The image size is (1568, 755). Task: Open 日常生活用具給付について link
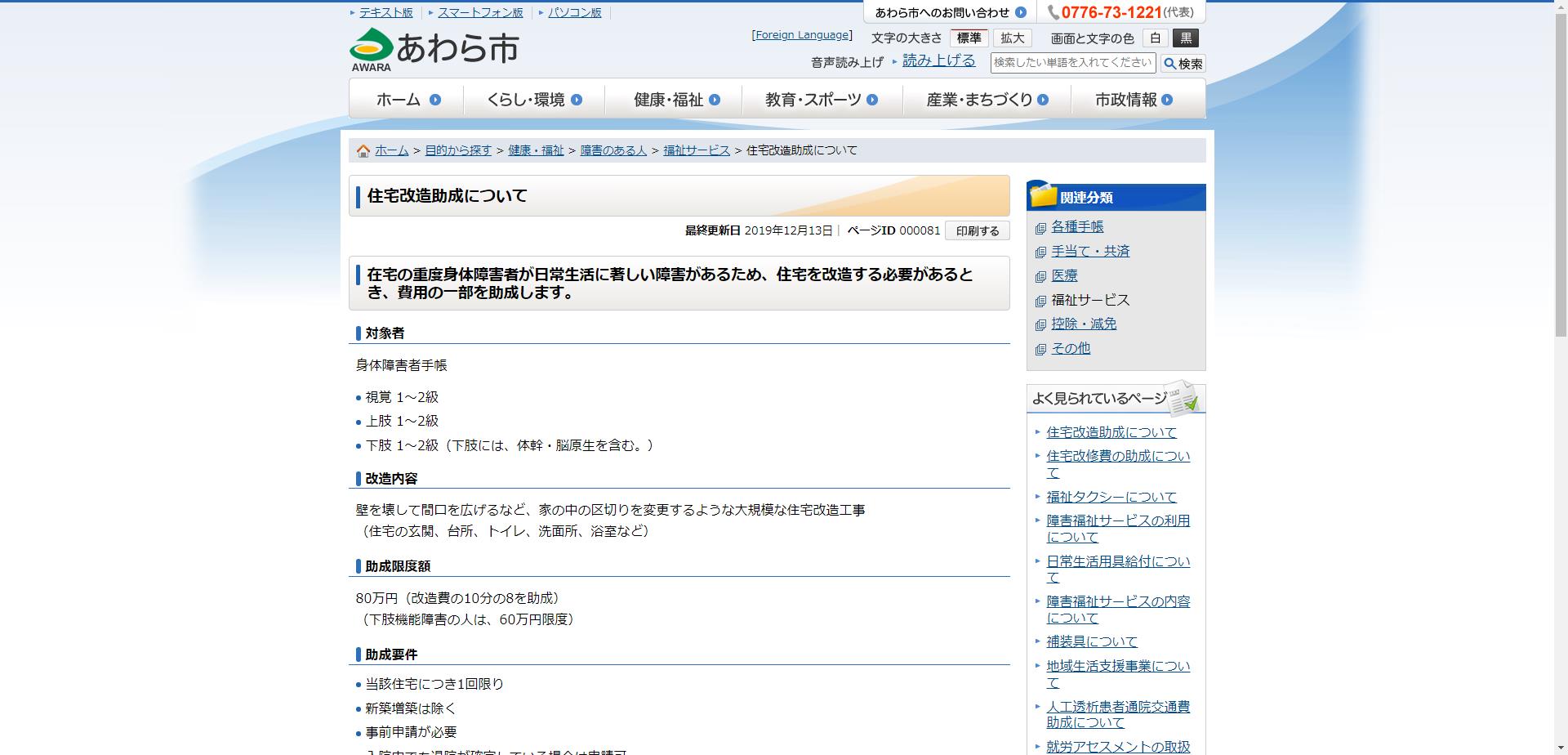point(1118,570)
